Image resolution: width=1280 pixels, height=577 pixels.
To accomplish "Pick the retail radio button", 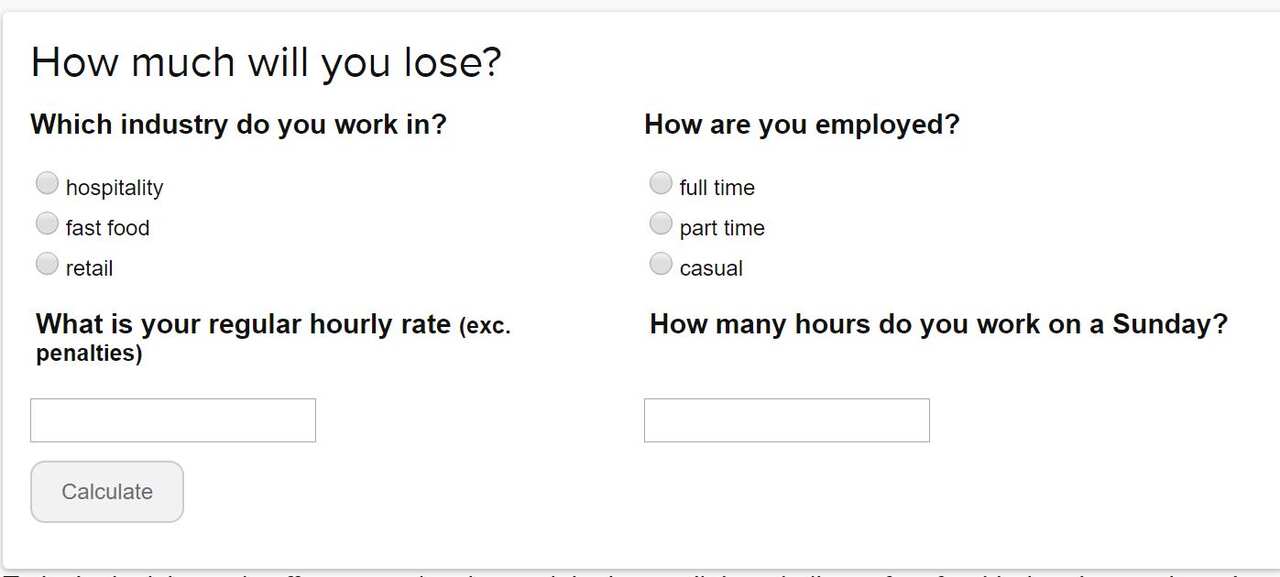I will (x=47, y=264).
